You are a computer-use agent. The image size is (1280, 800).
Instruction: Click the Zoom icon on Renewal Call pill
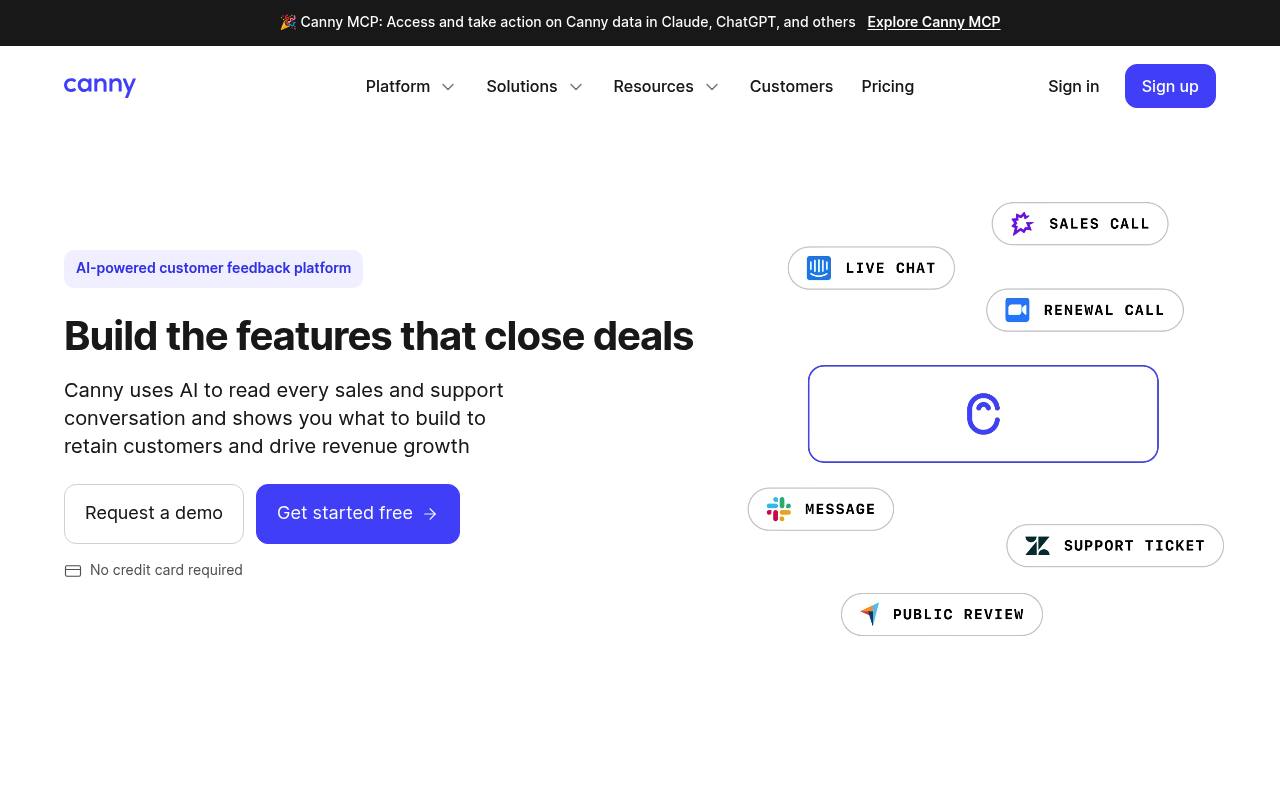1017,310
